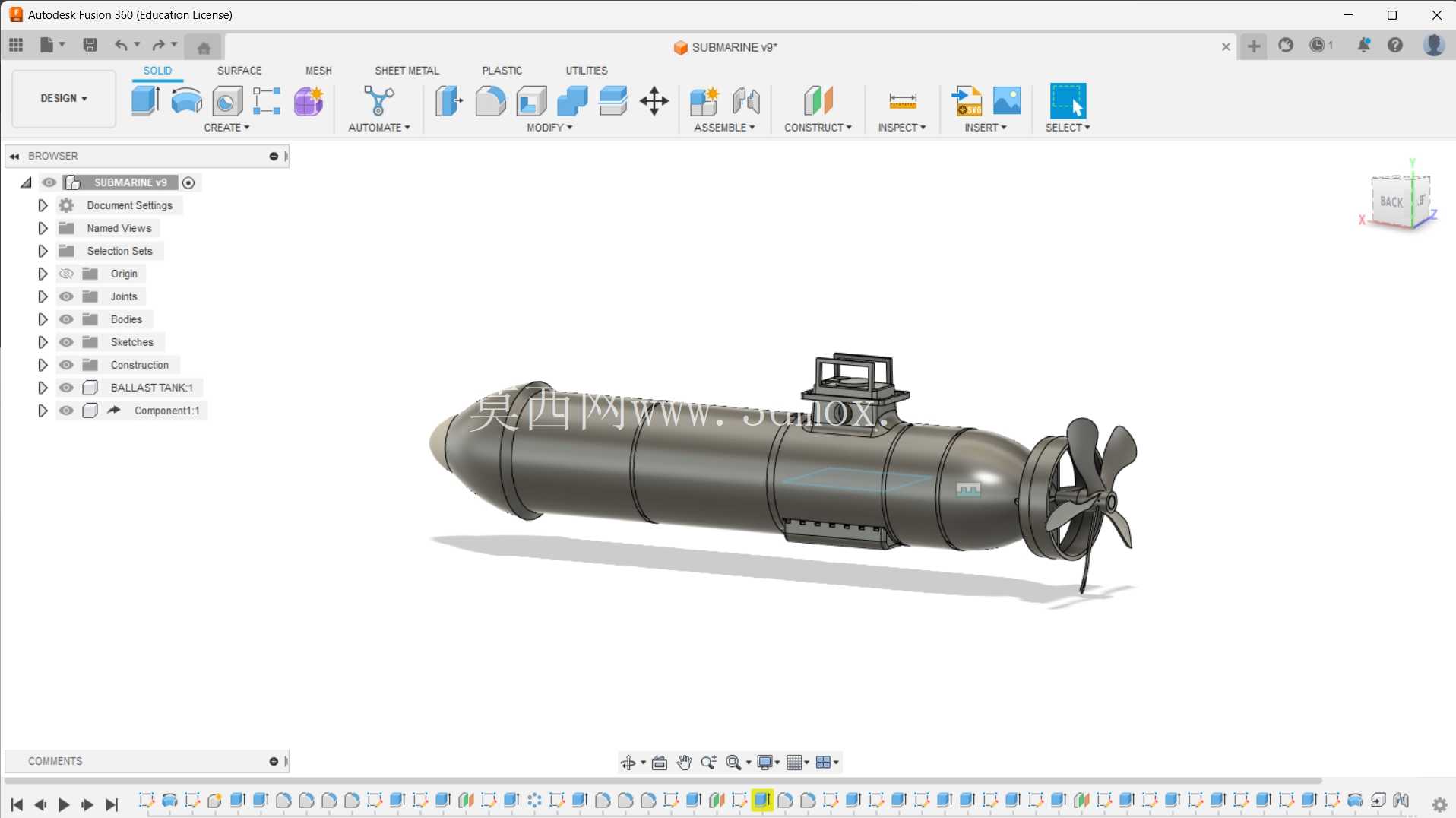The width and height of the screenshot is (1456, 818).
Task: Click the Insert SVG icon
Action: [x=967, y=100]
